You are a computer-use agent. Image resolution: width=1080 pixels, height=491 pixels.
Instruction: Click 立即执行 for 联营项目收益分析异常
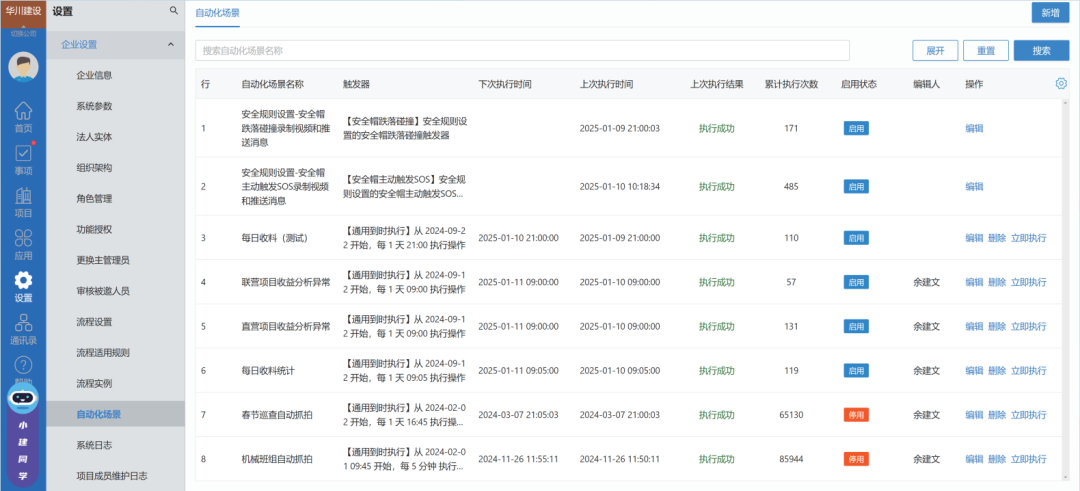(x=1028, y=282)
